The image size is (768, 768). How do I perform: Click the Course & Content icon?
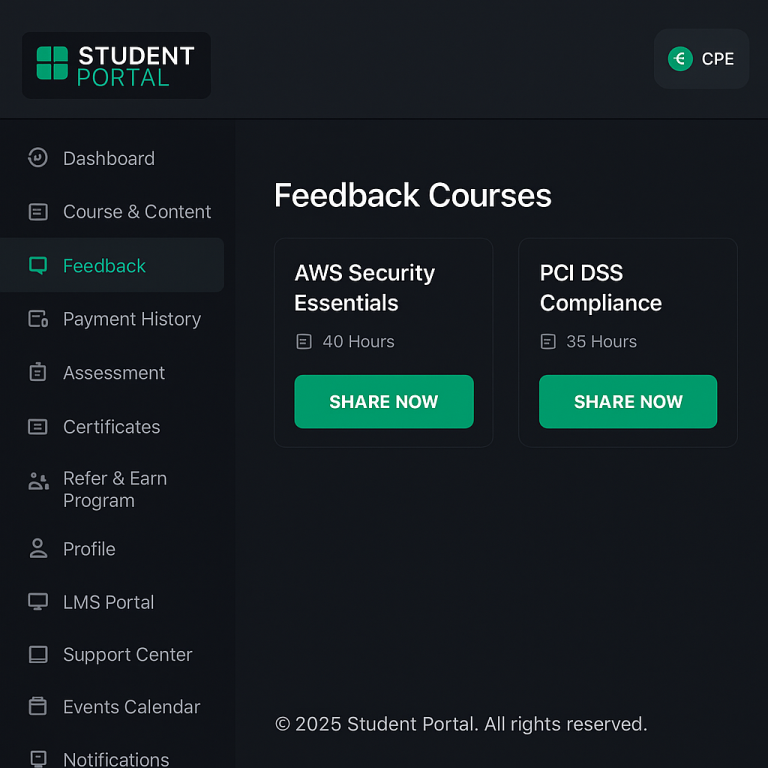(38, 212)
